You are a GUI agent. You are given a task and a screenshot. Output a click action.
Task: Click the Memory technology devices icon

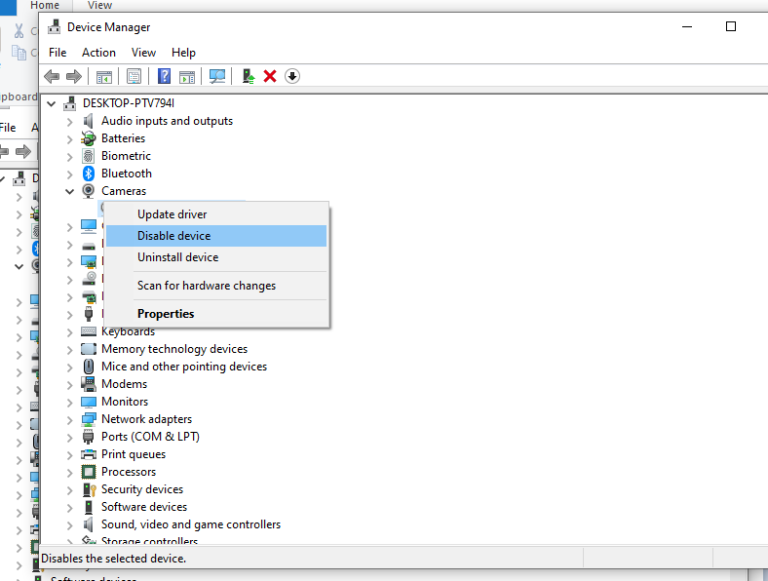click(x=89, y=349)
